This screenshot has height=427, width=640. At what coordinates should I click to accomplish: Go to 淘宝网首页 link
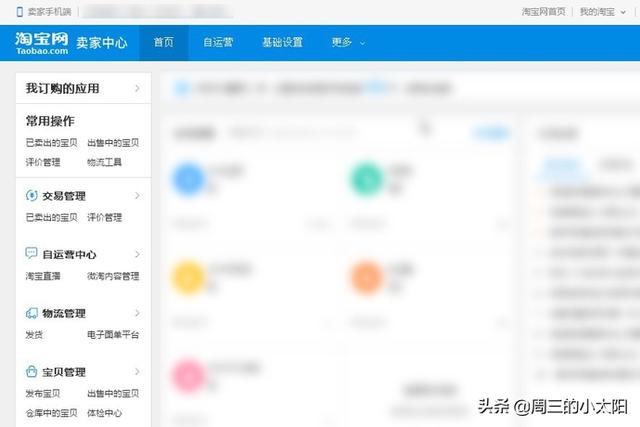click(543, 12)
